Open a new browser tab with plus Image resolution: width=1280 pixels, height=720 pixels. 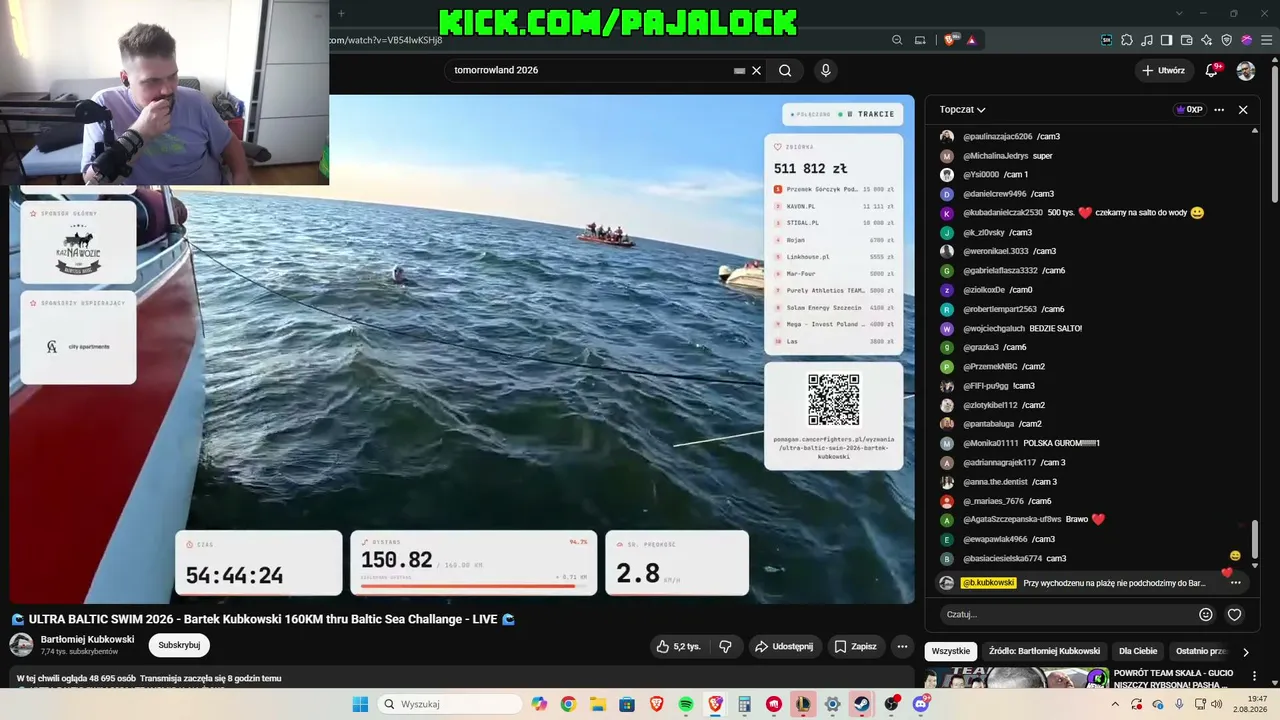point(341,13)
